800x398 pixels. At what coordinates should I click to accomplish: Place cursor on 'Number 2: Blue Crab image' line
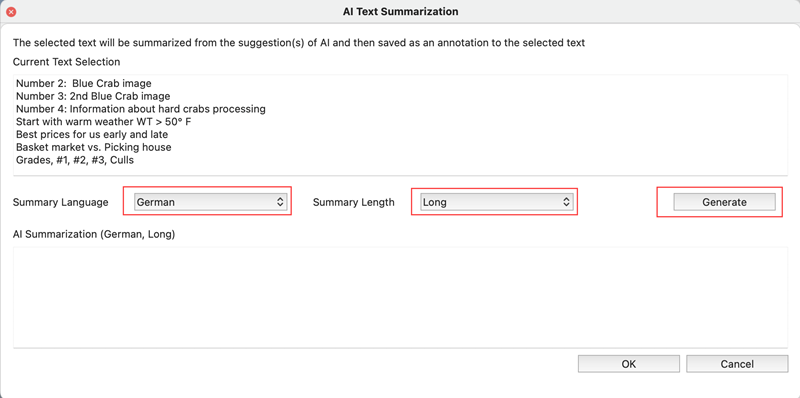click(x=84, y=83)
